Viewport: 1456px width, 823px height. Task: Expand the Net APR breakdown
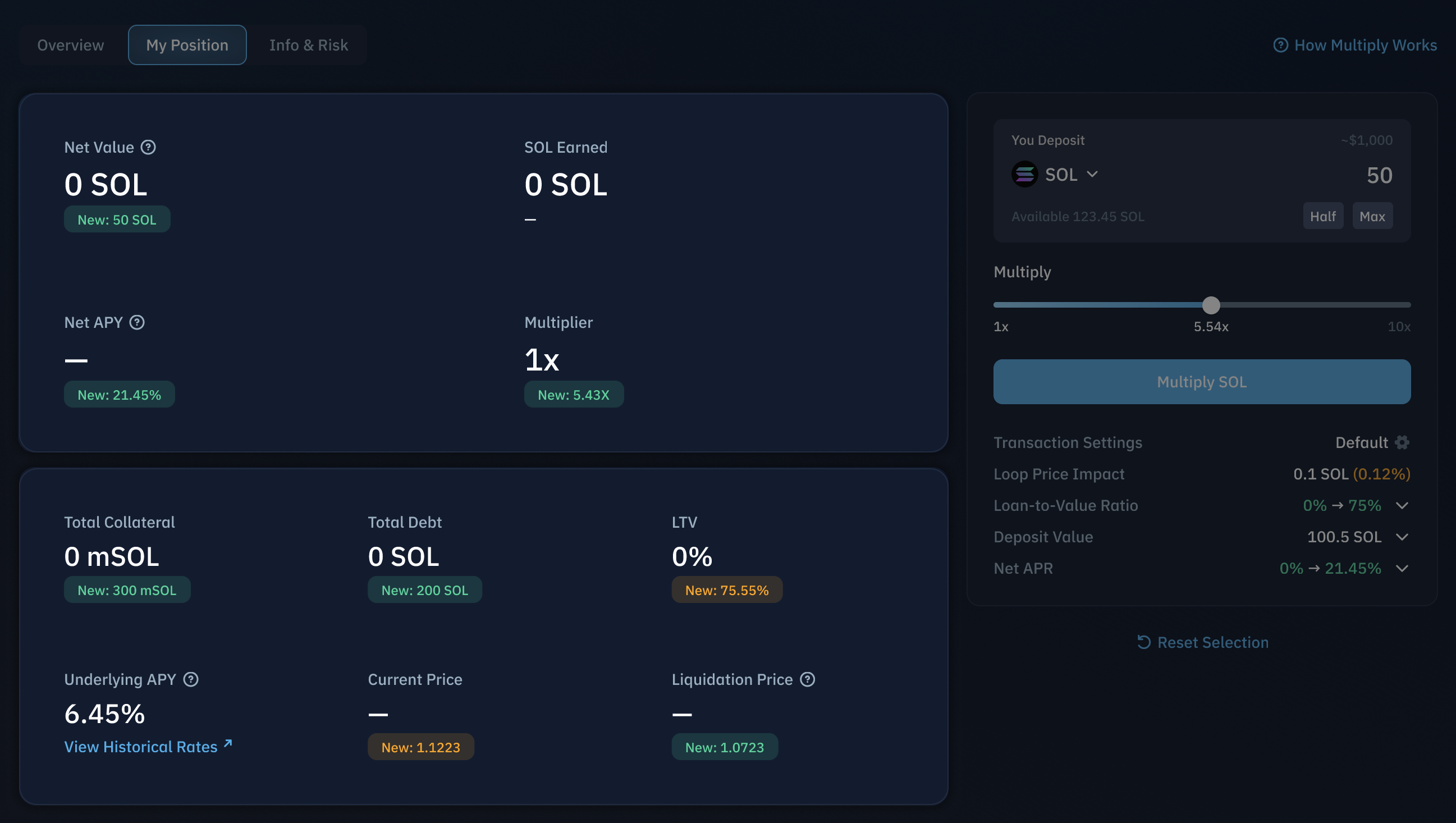[x=1402, y=569]
